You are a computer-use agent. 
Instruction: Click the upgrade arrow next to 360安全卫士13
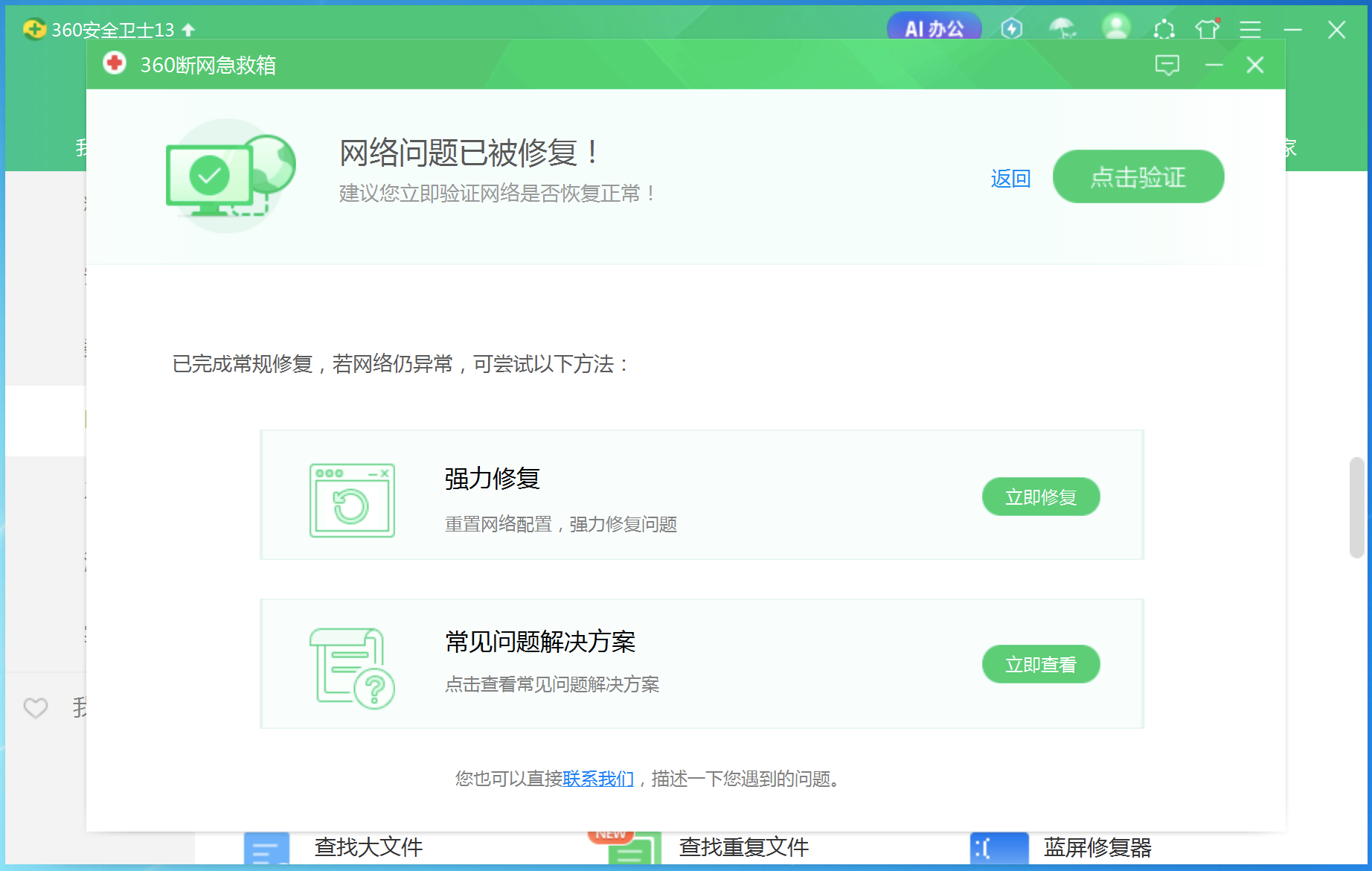(188, 30)
